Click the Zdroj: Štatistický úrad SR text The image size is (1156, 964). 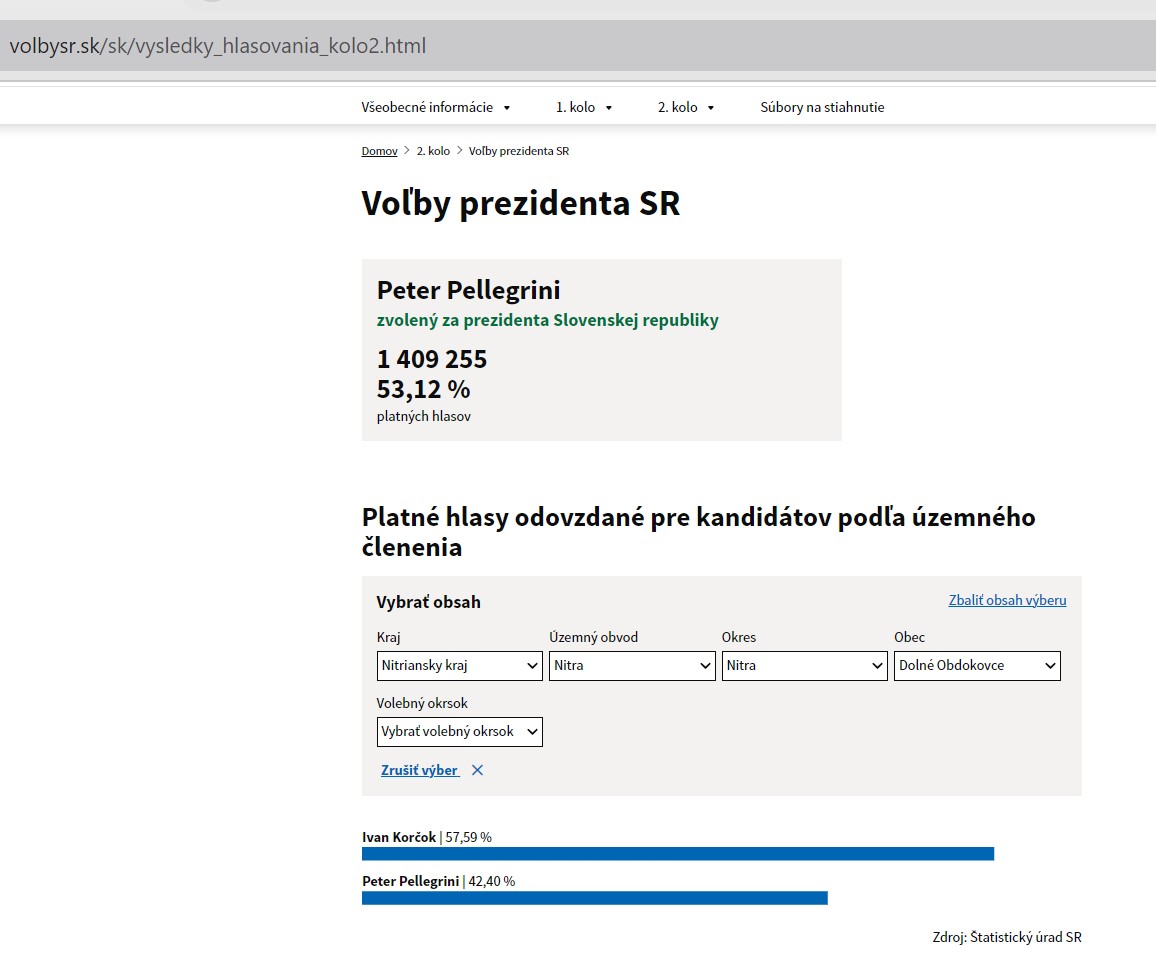point(1006,937)
